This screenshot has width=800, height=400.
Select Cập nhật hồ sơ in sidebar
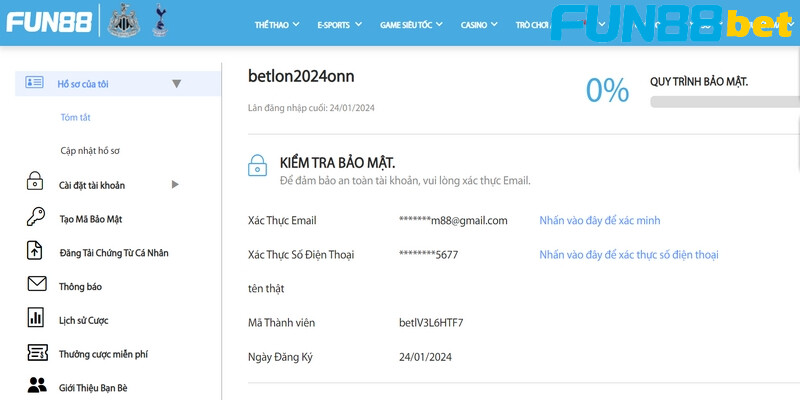(x=90, y=151)
